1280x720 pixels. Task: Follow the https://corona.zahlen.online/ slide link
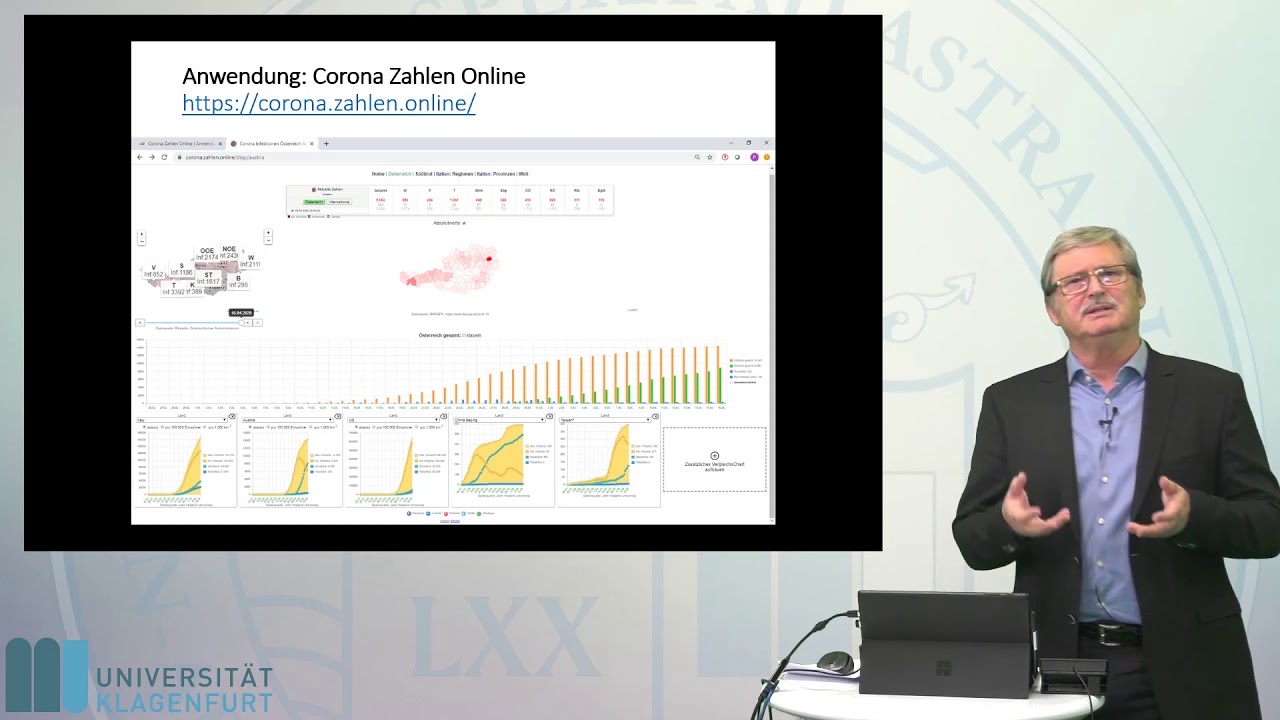click(329, 103)
